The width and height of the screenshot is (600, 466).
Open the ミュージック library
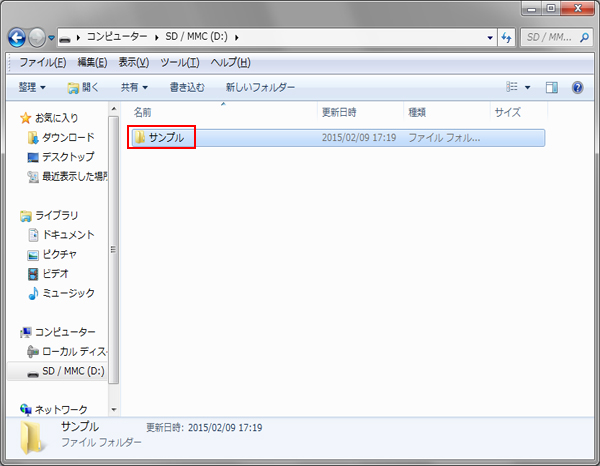67,293
